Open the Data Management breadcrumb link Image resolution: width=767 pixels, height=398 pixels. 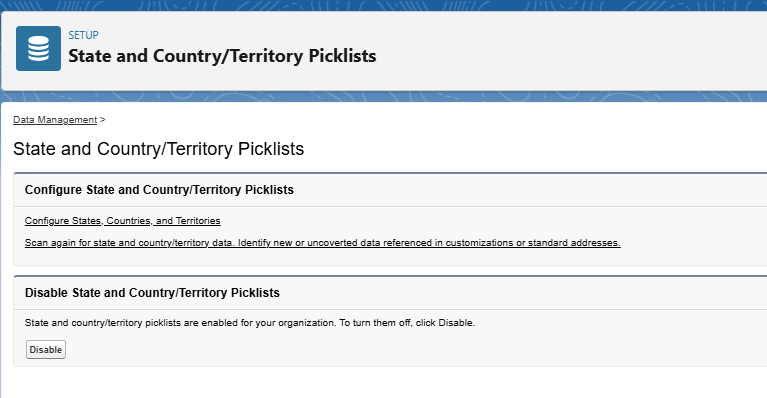[x=55, y=120]
